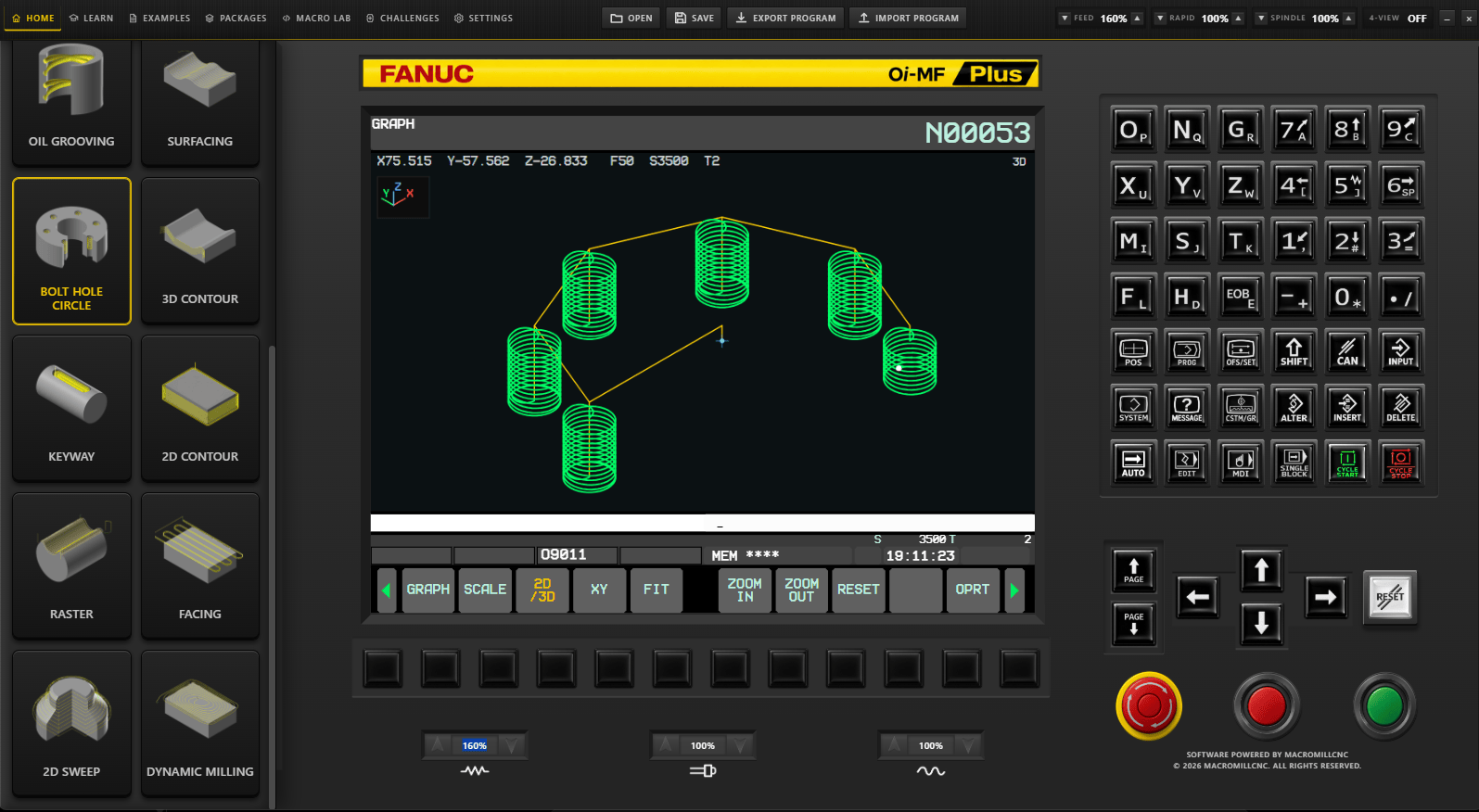Viewport: 1479px width, 812px height.
Task: Select the FACING example thumbnail
Action: [200, 566]
